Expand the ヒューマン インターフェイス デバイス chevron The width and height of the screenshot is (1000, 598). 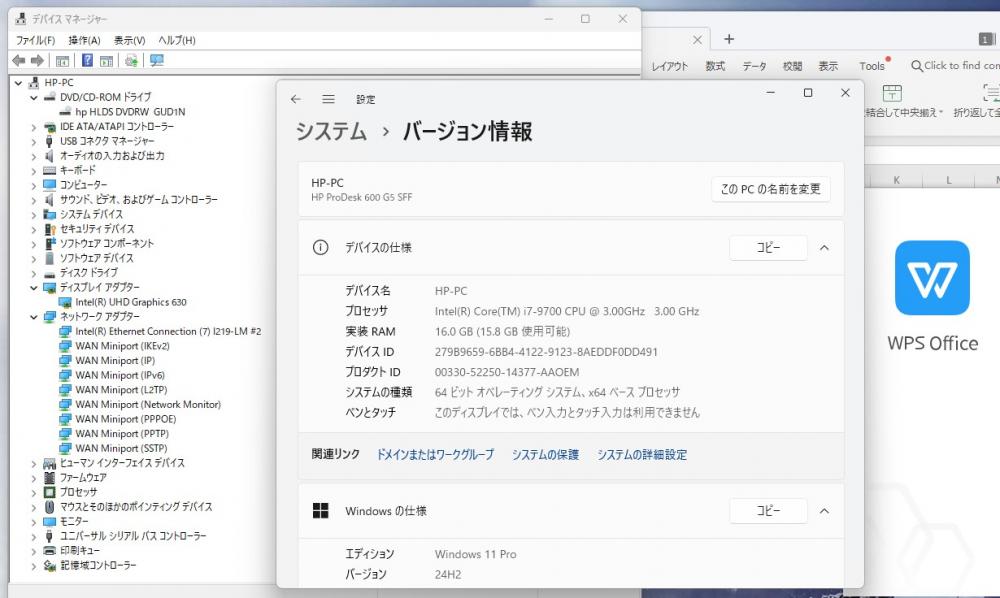tap(34, 463)
